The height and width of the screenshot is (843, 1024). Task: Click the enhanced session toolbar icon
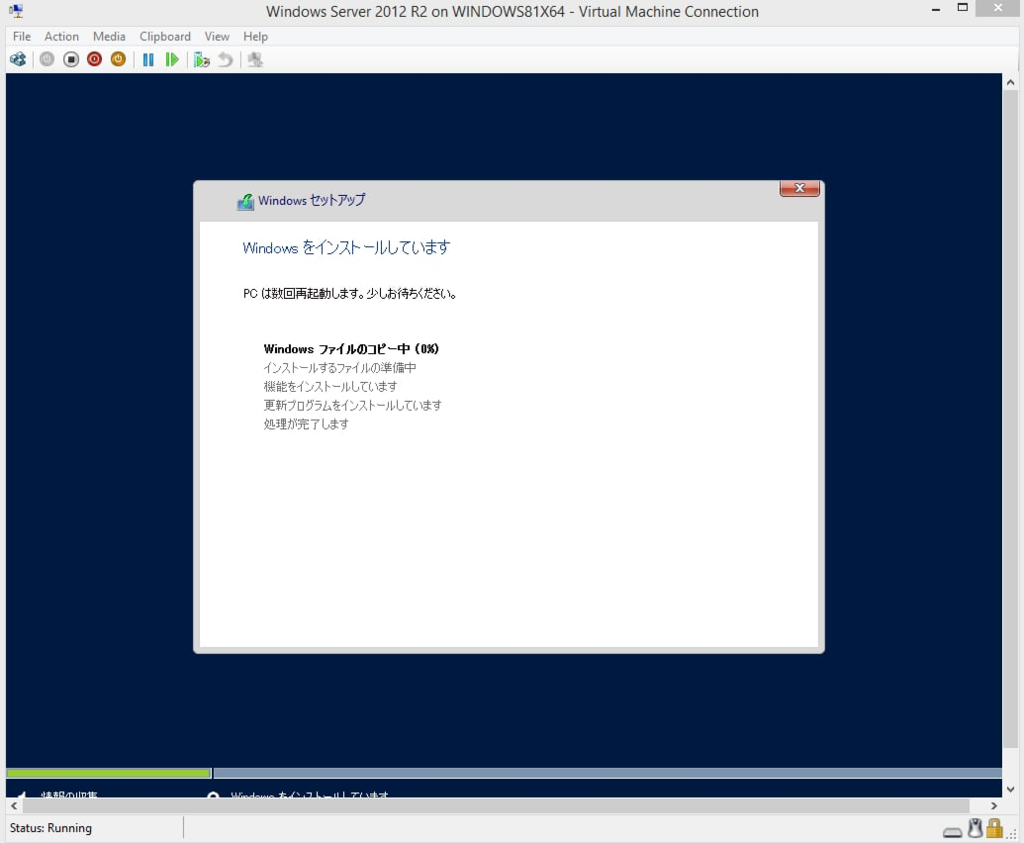[255, 59]
